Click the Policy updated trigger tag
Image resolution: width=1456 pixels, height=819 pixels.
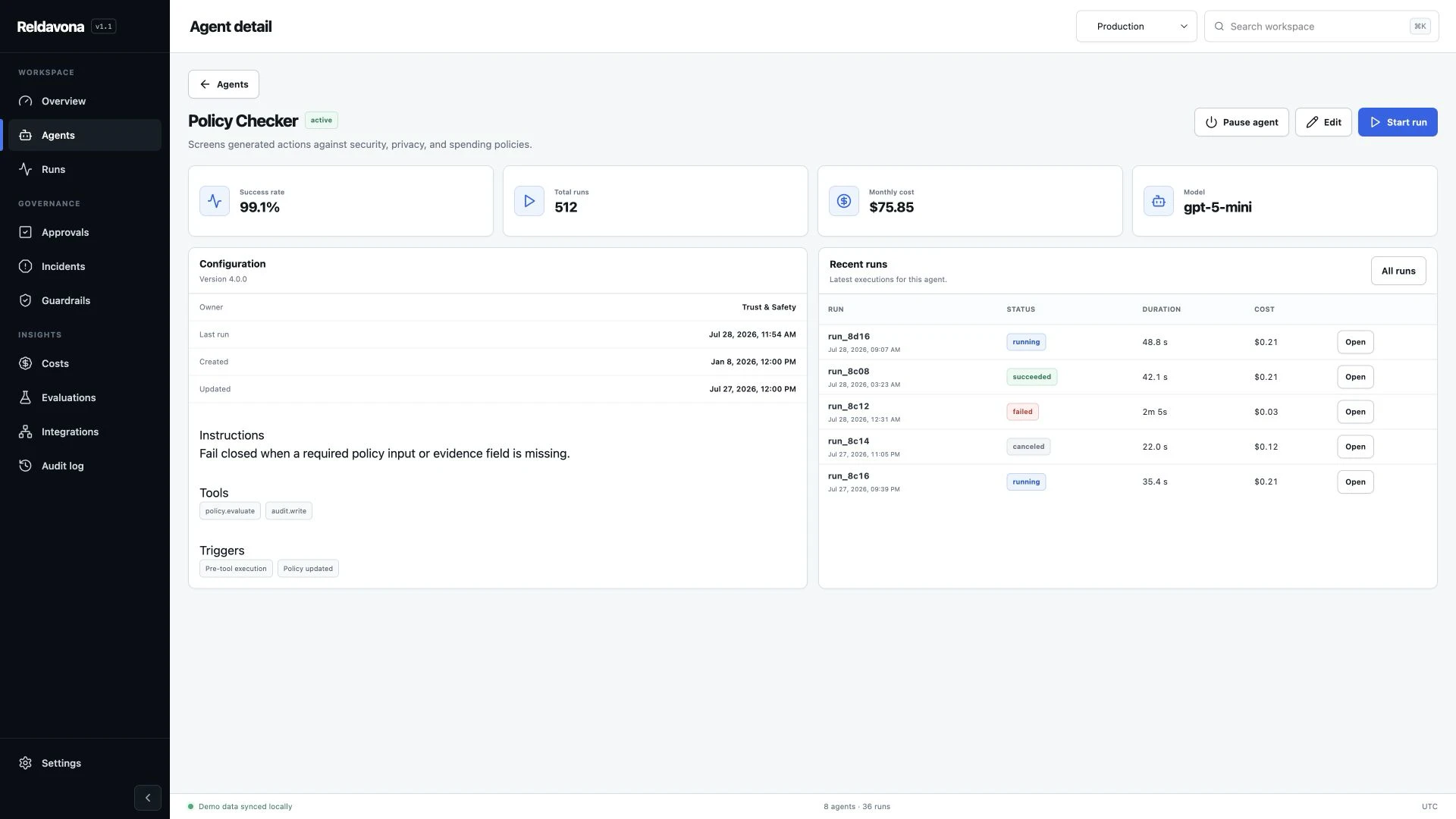[x=308, y=569]
